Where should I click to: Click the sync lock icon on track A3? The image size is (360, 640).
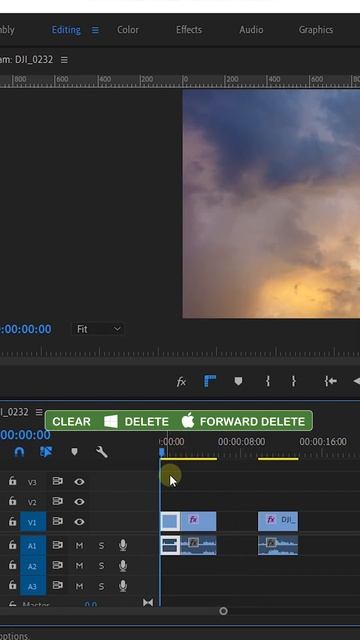(x=58, y=586)
